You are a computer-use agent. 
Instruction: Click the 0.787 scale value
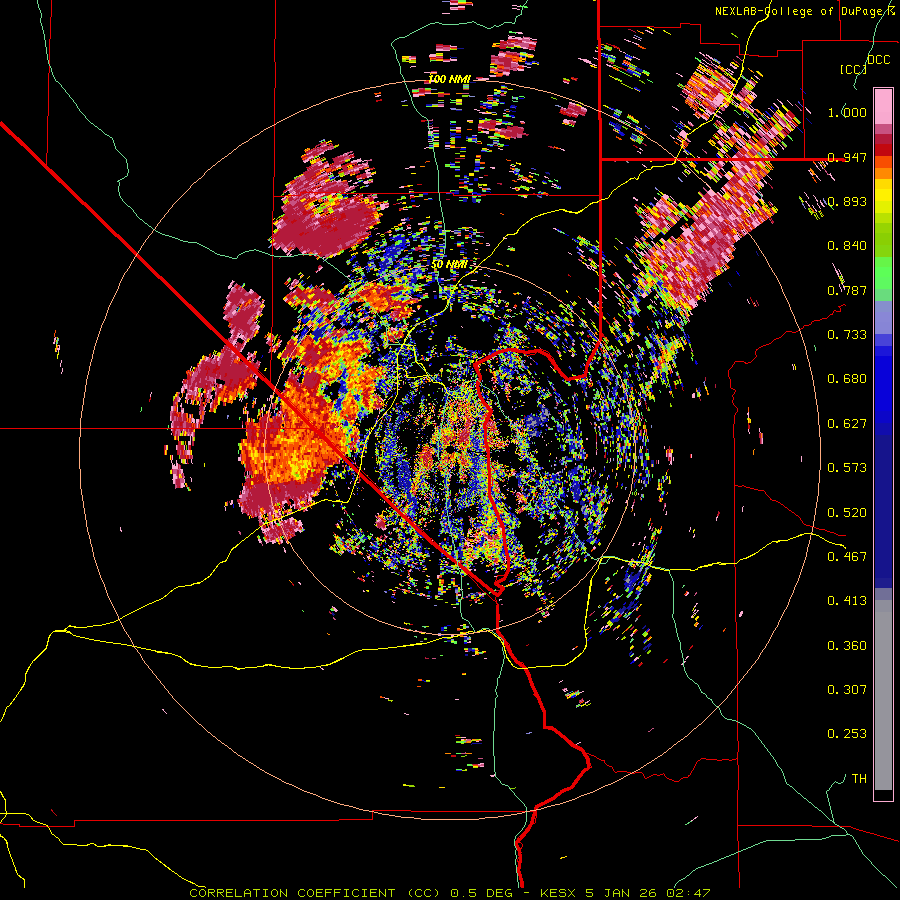[847, 290]
